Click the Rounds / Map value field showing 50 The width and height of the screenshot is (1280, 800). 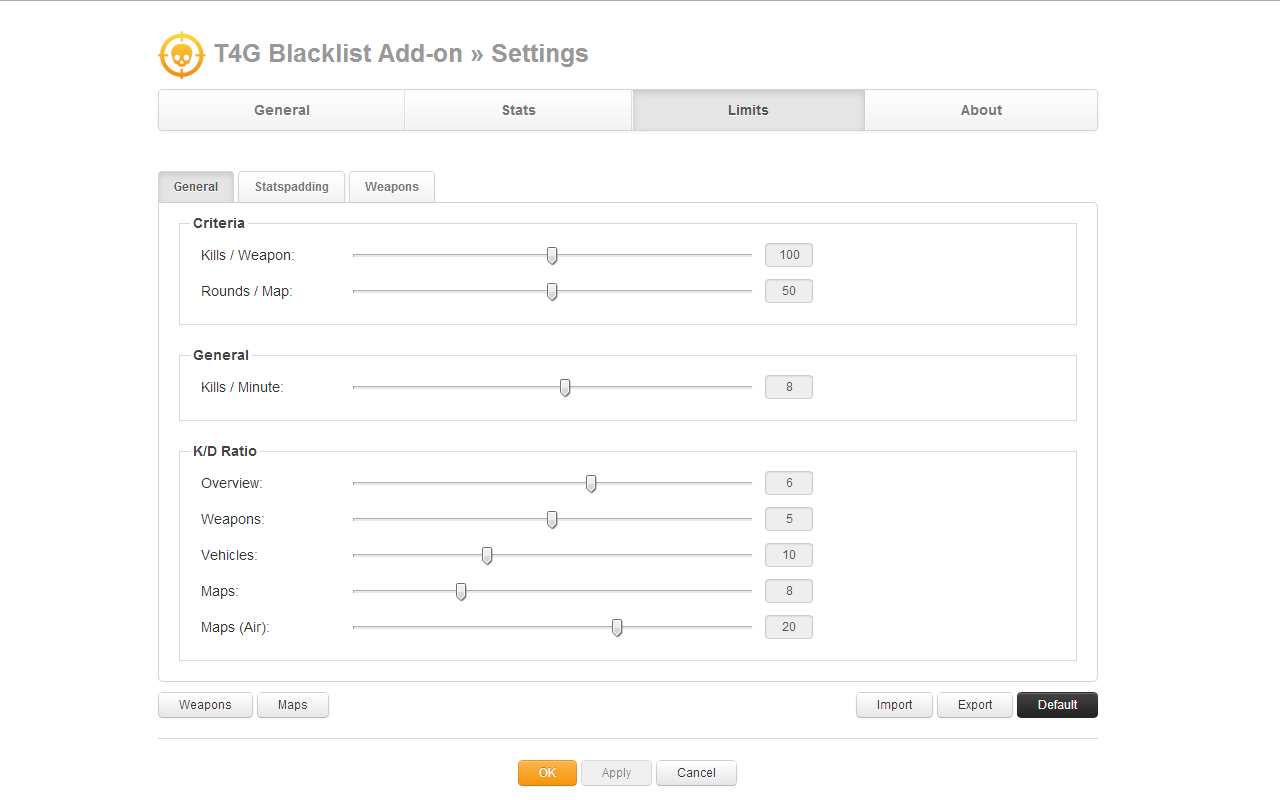[x=789, y=291]
